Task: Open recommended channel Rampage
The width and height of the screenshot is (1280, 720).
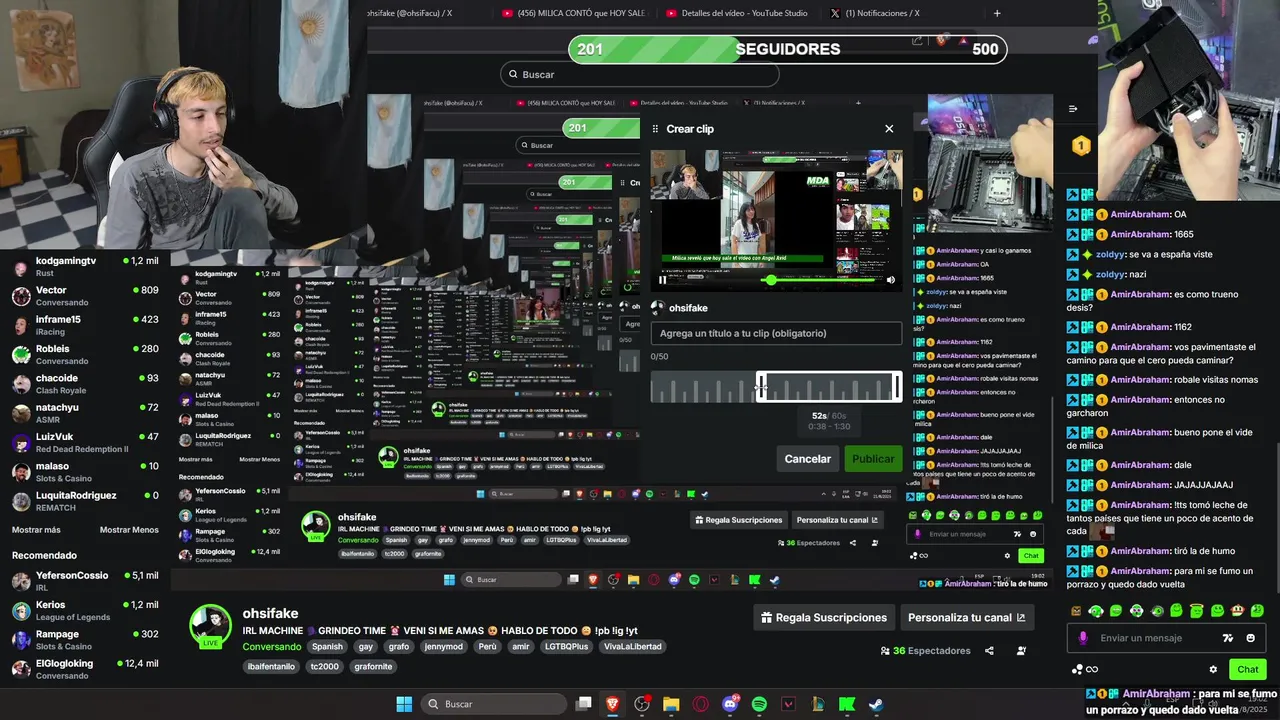Action: (x=84, y=639)
